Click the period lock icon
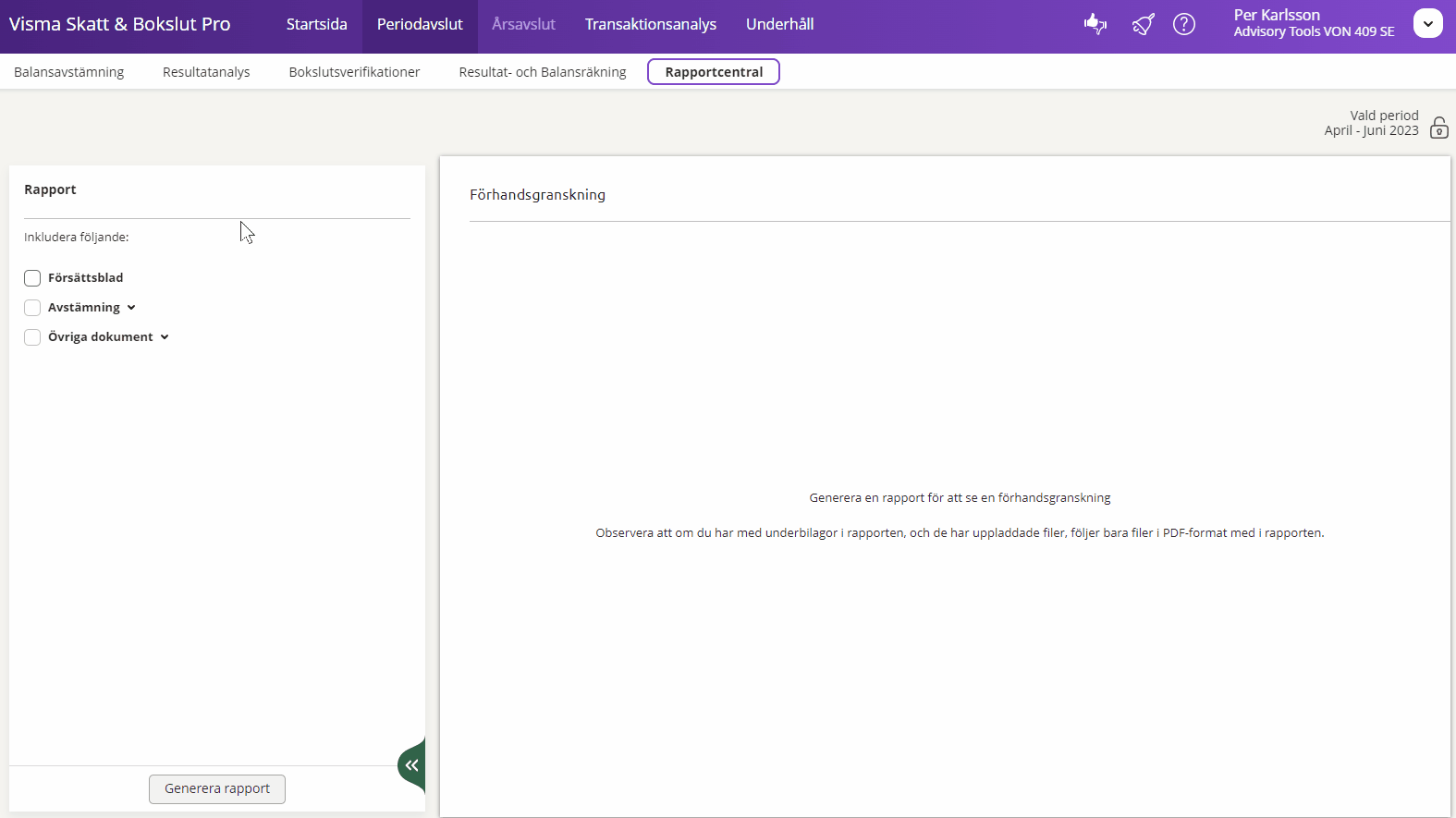 (1438, 128)
